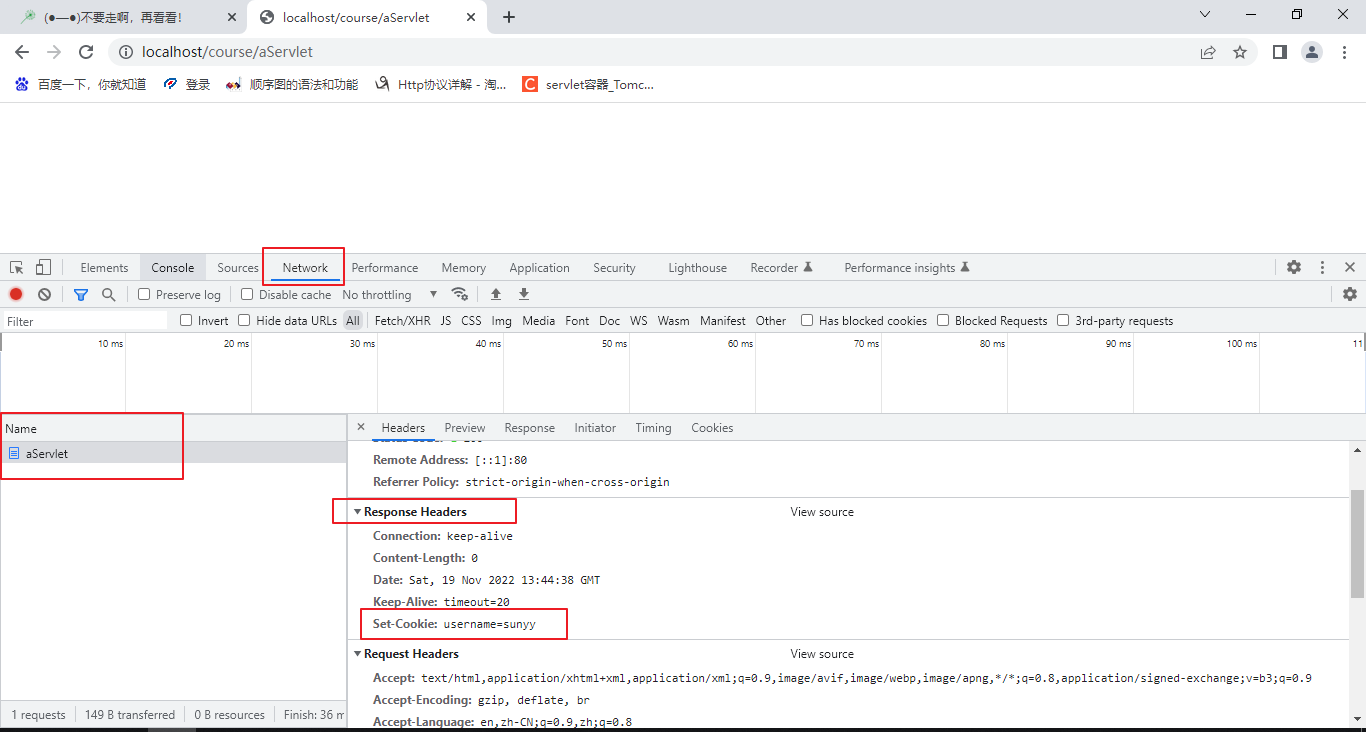Clear the network log
This screenshot has width=1366, height=732.
point(45,294)
